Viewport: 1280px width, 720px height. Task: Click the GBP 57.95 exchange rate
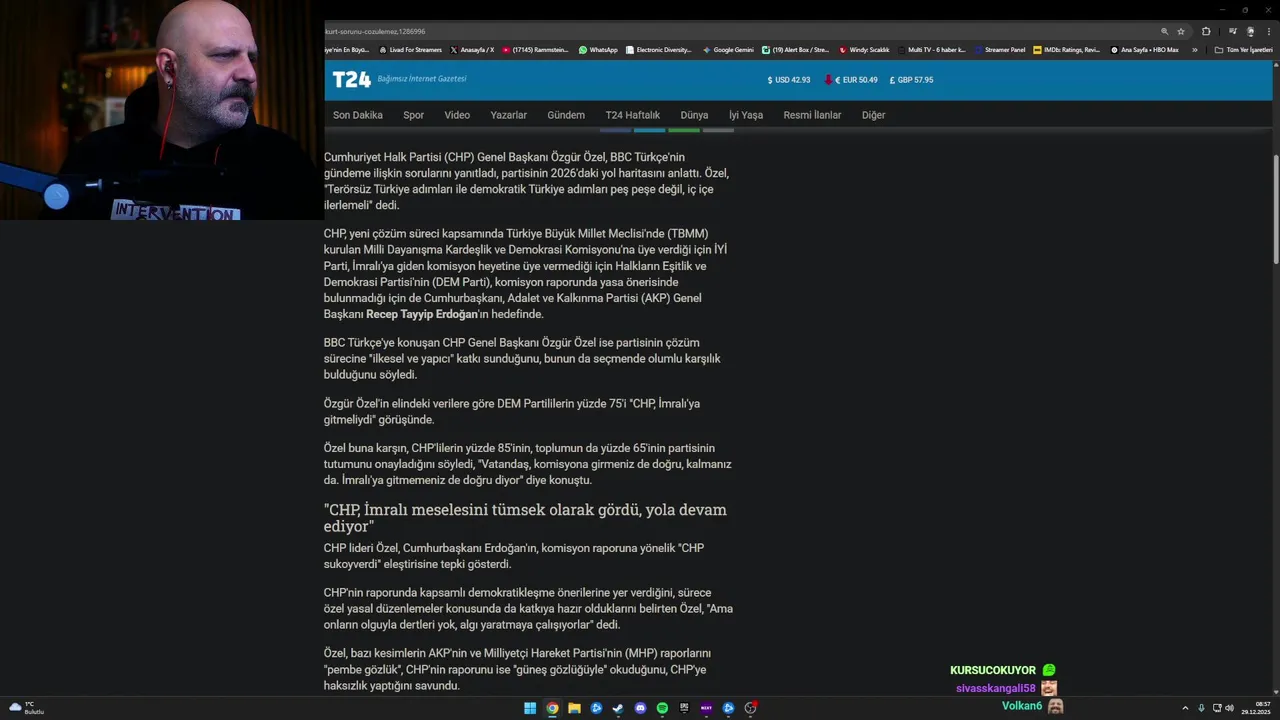pos(911,80)
